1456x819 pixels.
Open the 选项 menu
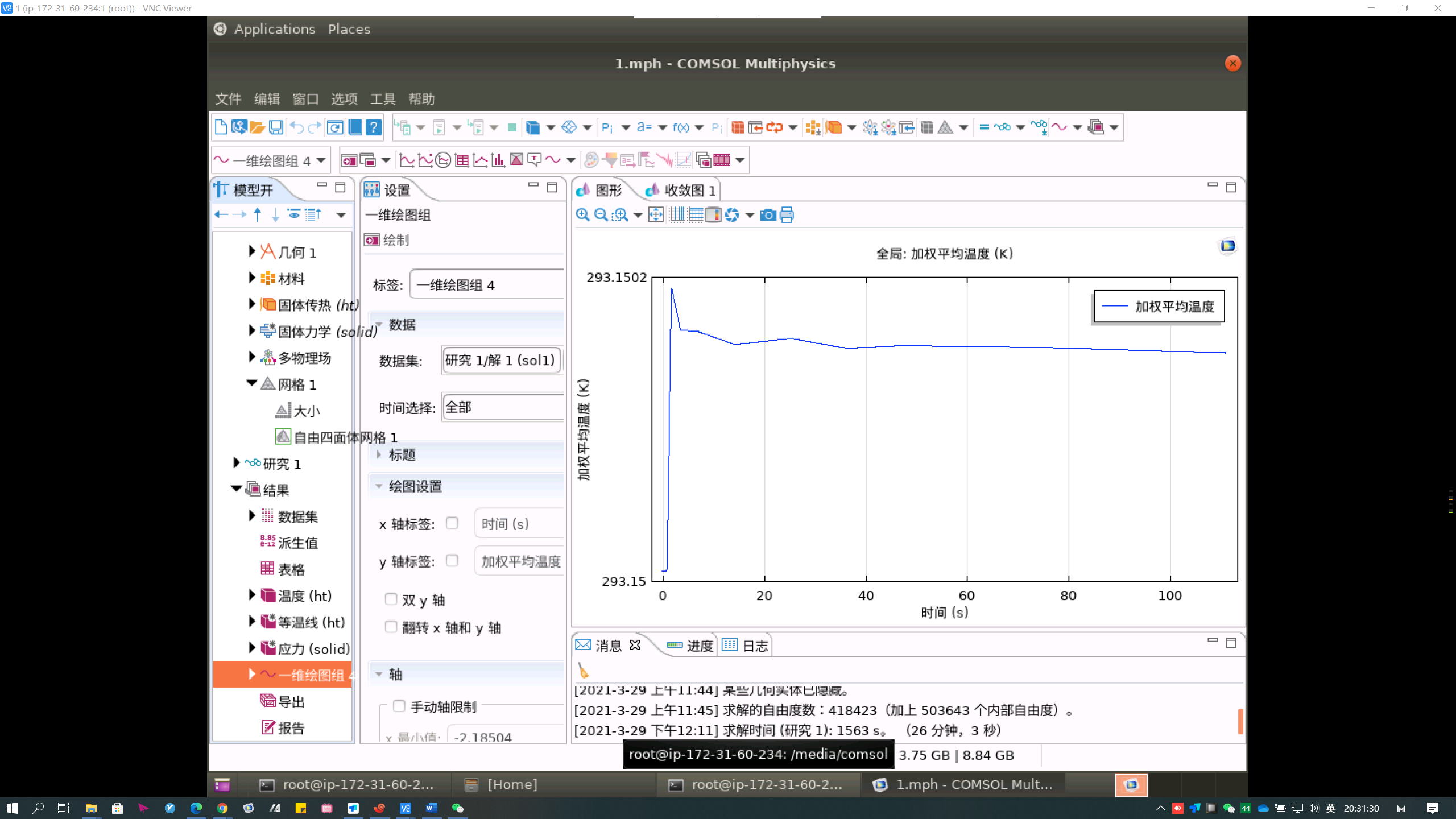(345, 99)
